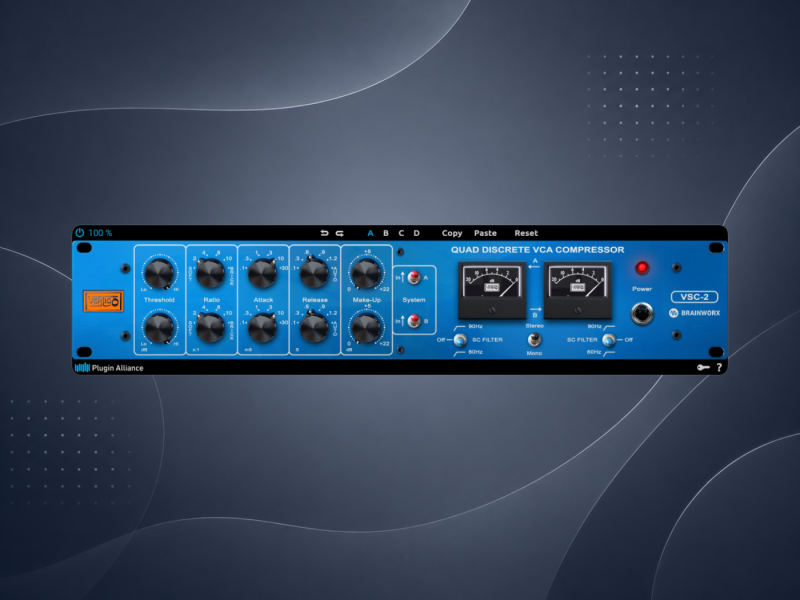Image resolution: width=800 pixels, height=600 pixels.
Task: Select settings bank D
Action: (416, 233)
